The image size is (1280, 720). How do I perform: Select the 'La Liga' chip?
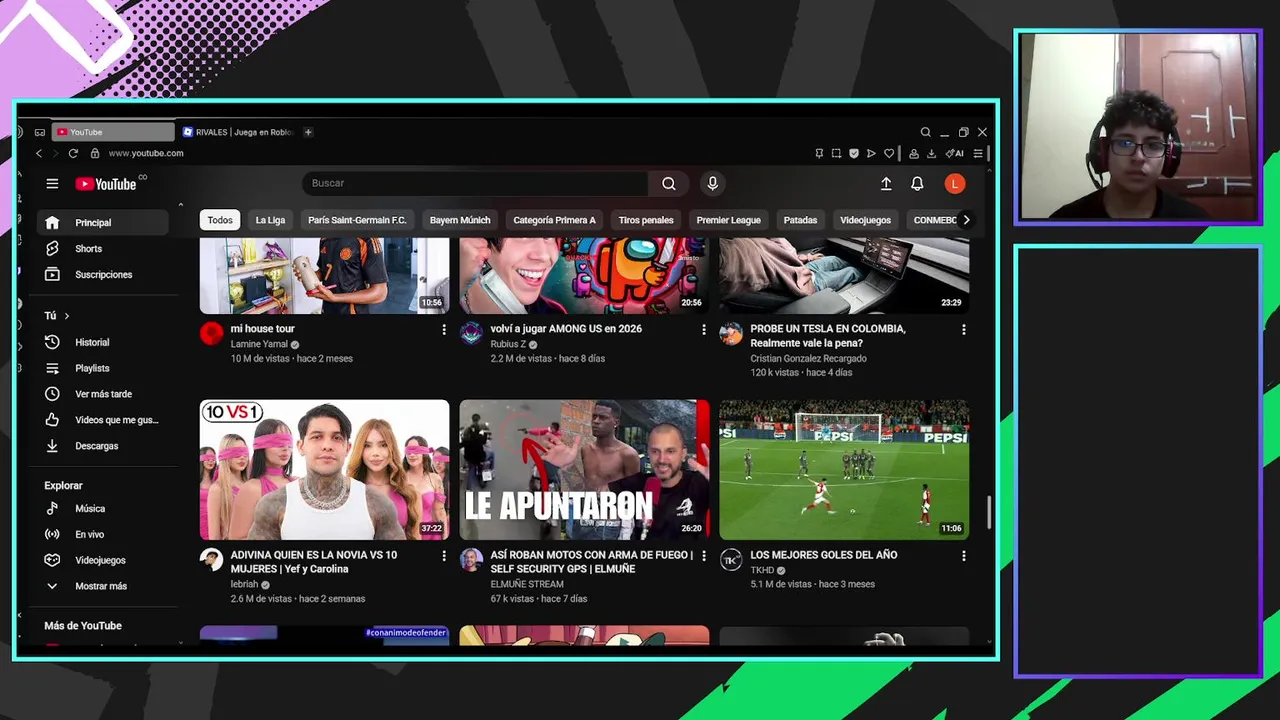[x=270, y=220]
